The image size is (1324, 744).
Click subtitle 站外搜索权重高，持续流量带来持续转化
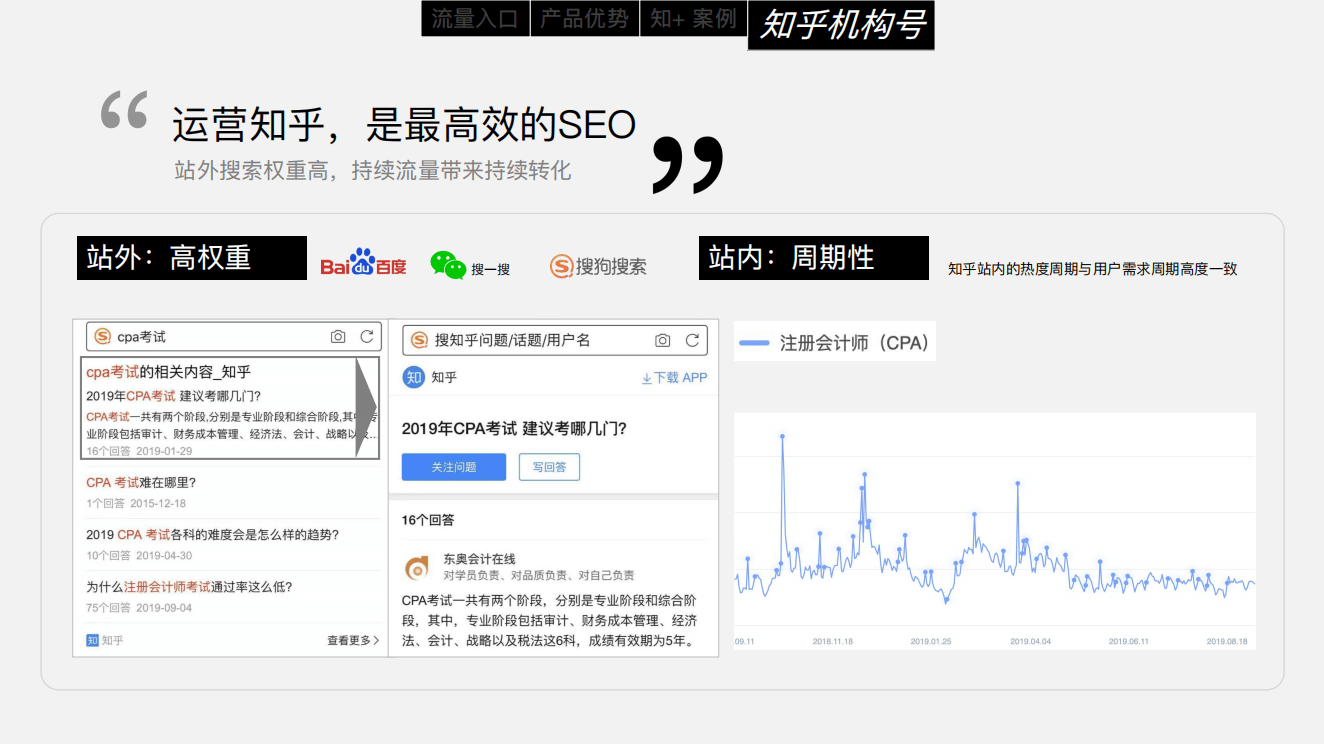tap(373, 171)
